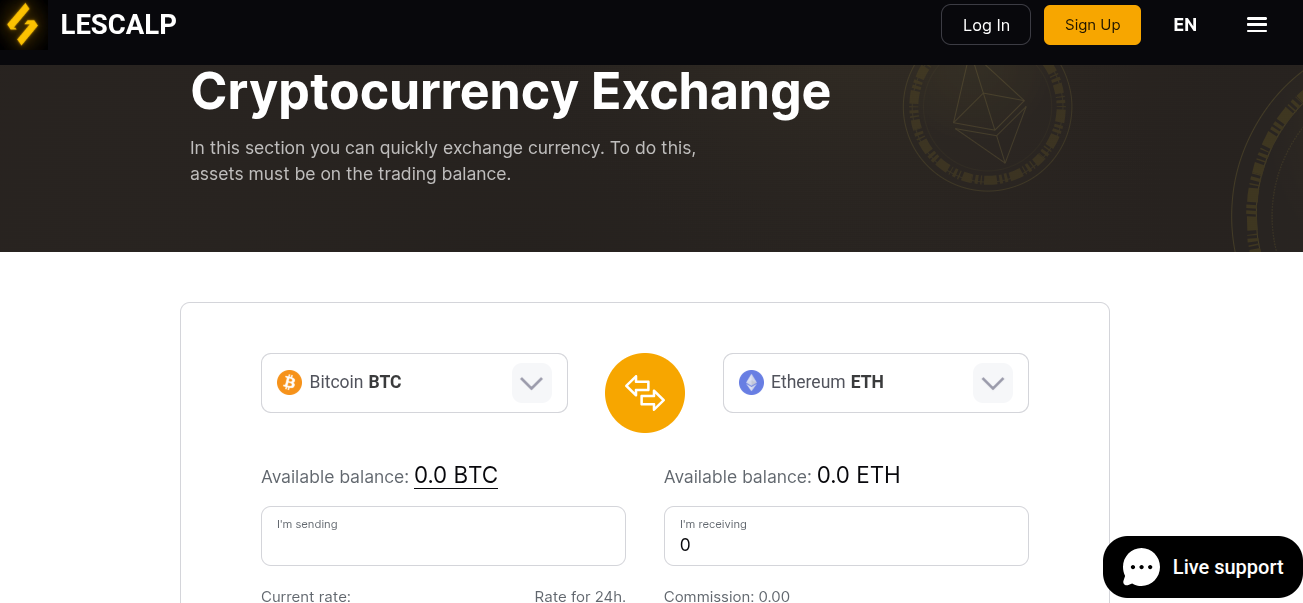Click the 0.0 ETH available balance
This screenshot has height=603, width=1303.
[x=859, y=475]
